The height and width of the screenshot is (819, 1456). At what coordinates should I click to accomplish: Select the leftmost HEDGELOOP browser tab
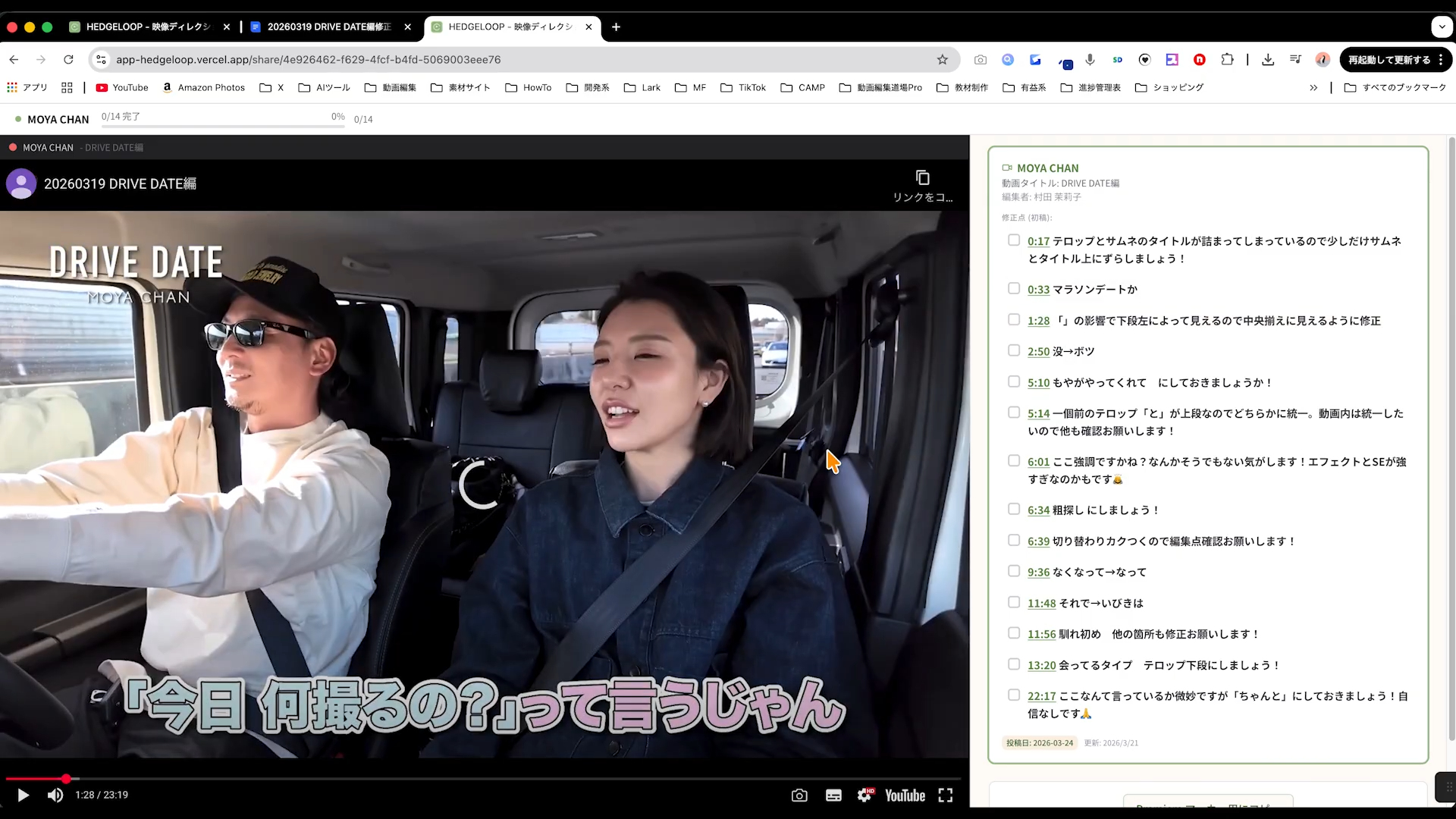(x=144, y=27)
